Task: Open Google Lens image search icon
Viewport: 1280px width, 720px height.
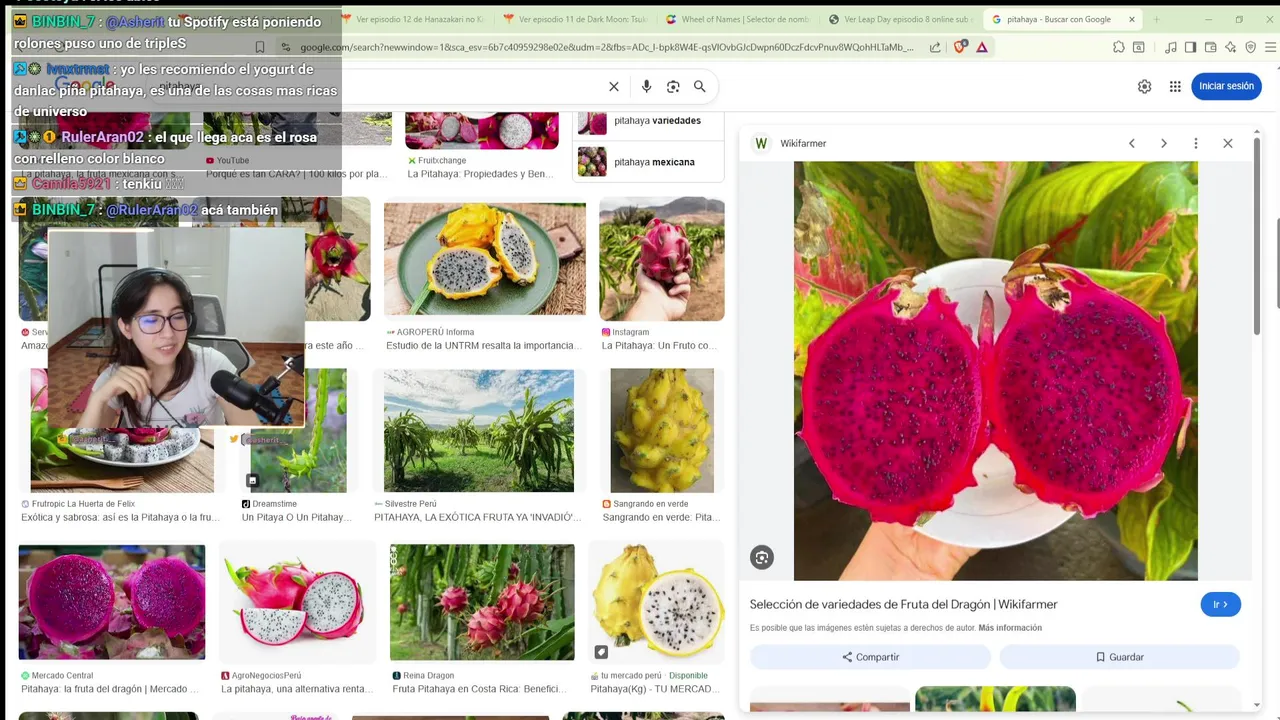Action: tap(673, 87)
